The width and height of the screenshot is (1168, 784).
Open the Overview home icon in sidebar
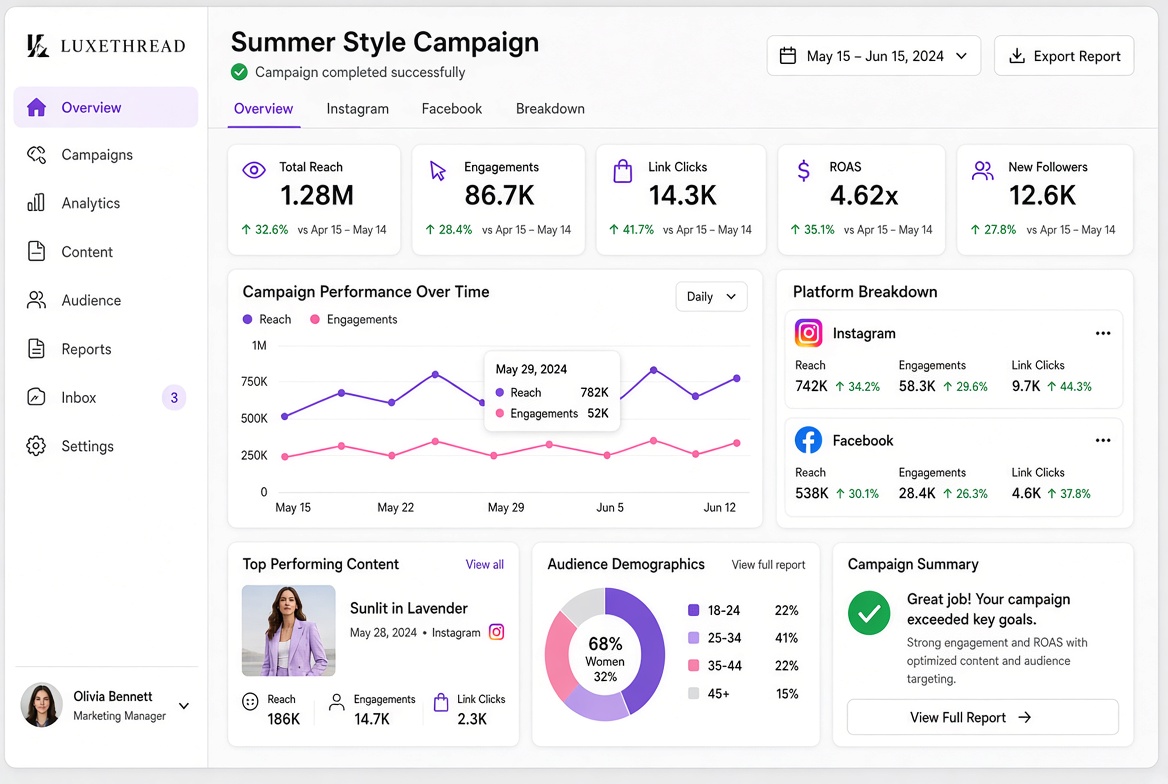point(36,107)
